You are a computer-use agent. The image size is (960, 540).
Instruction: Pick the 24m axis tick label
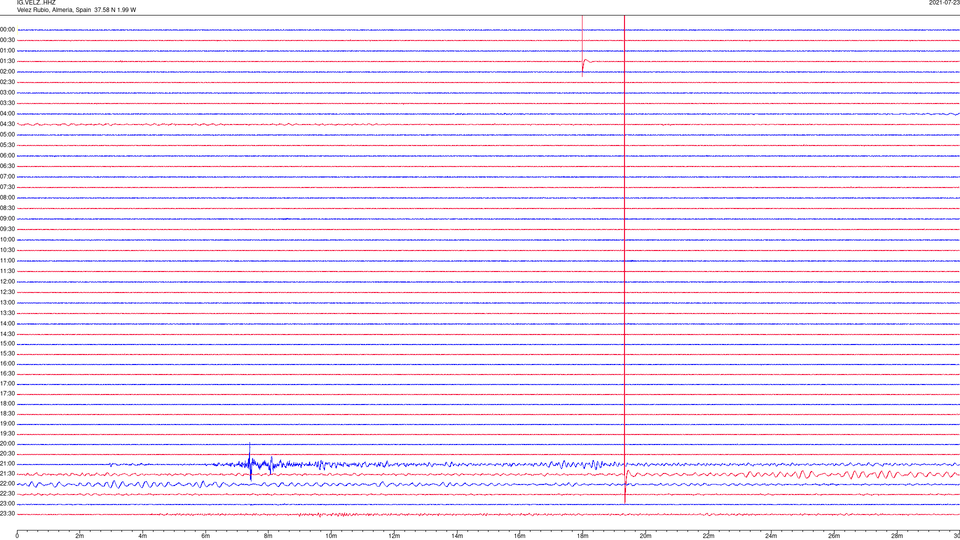(x=771, y=536)
